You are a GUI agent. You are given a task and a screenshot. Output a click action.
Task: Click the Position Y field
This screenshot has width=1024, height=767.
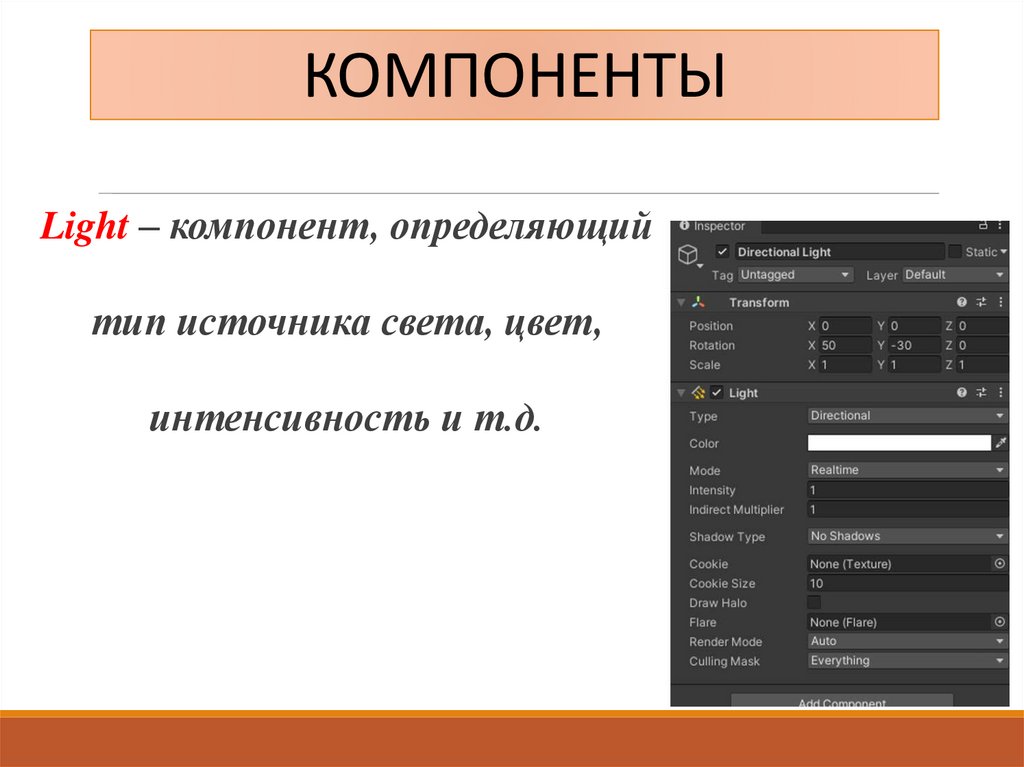tap(914, 325)
